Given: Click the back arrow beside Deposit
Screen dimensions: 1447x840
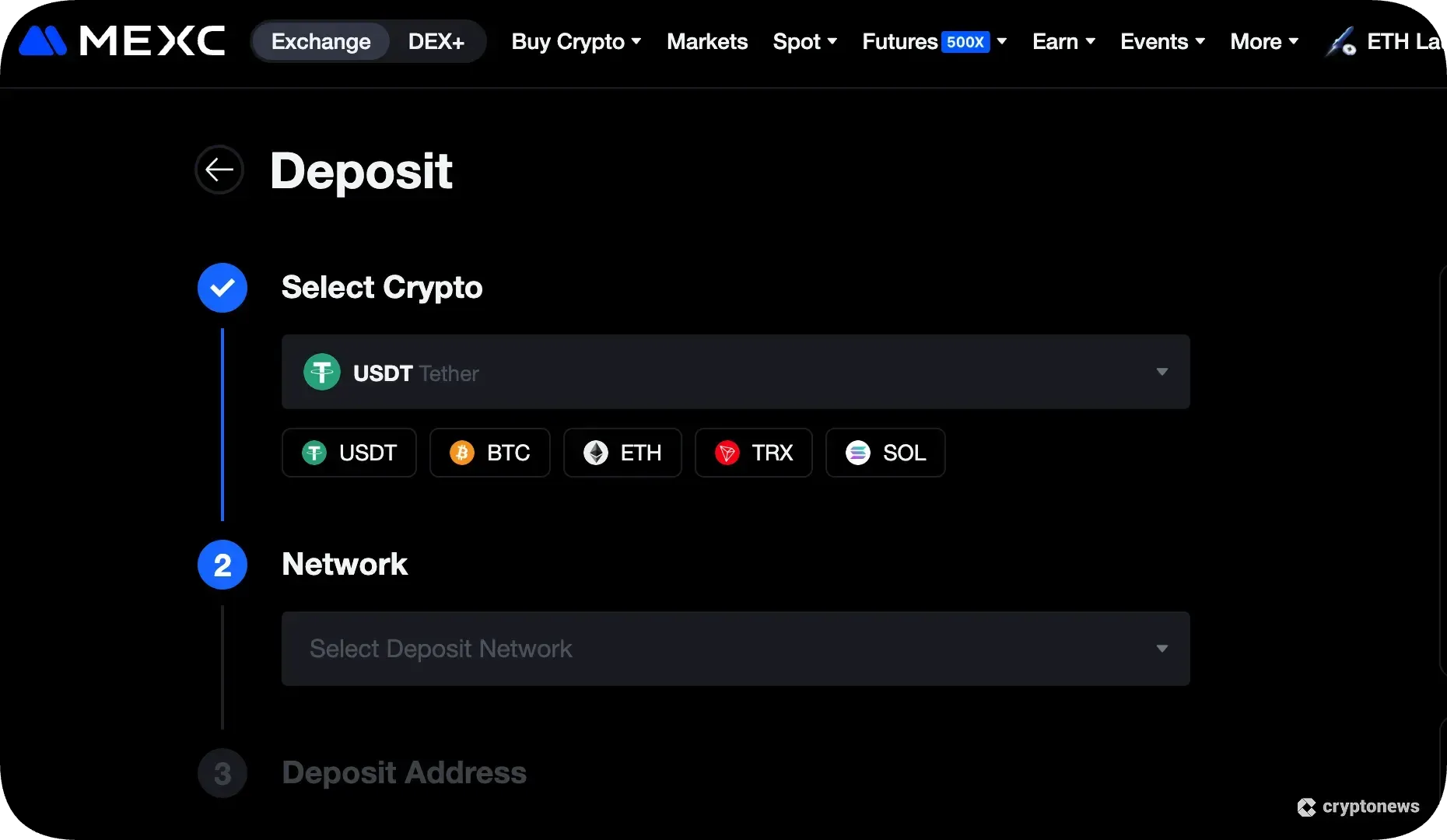Looking at the screenshot, I should (219, 170).
